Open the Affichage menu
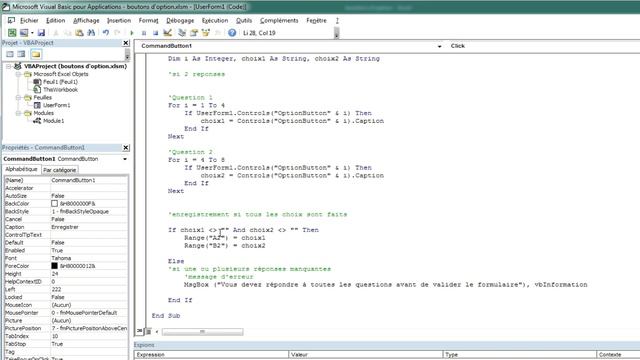Screen dimensions: 640x360 pos(86,20)
